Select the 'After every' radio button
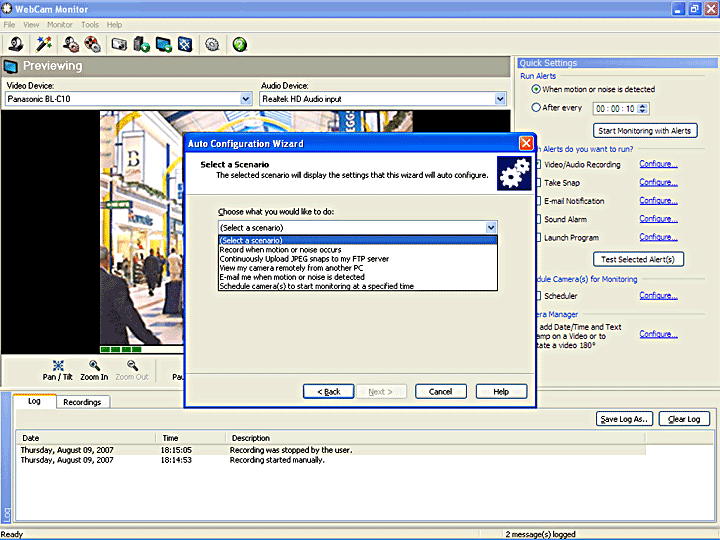720x540 pixels. [535, 107]
